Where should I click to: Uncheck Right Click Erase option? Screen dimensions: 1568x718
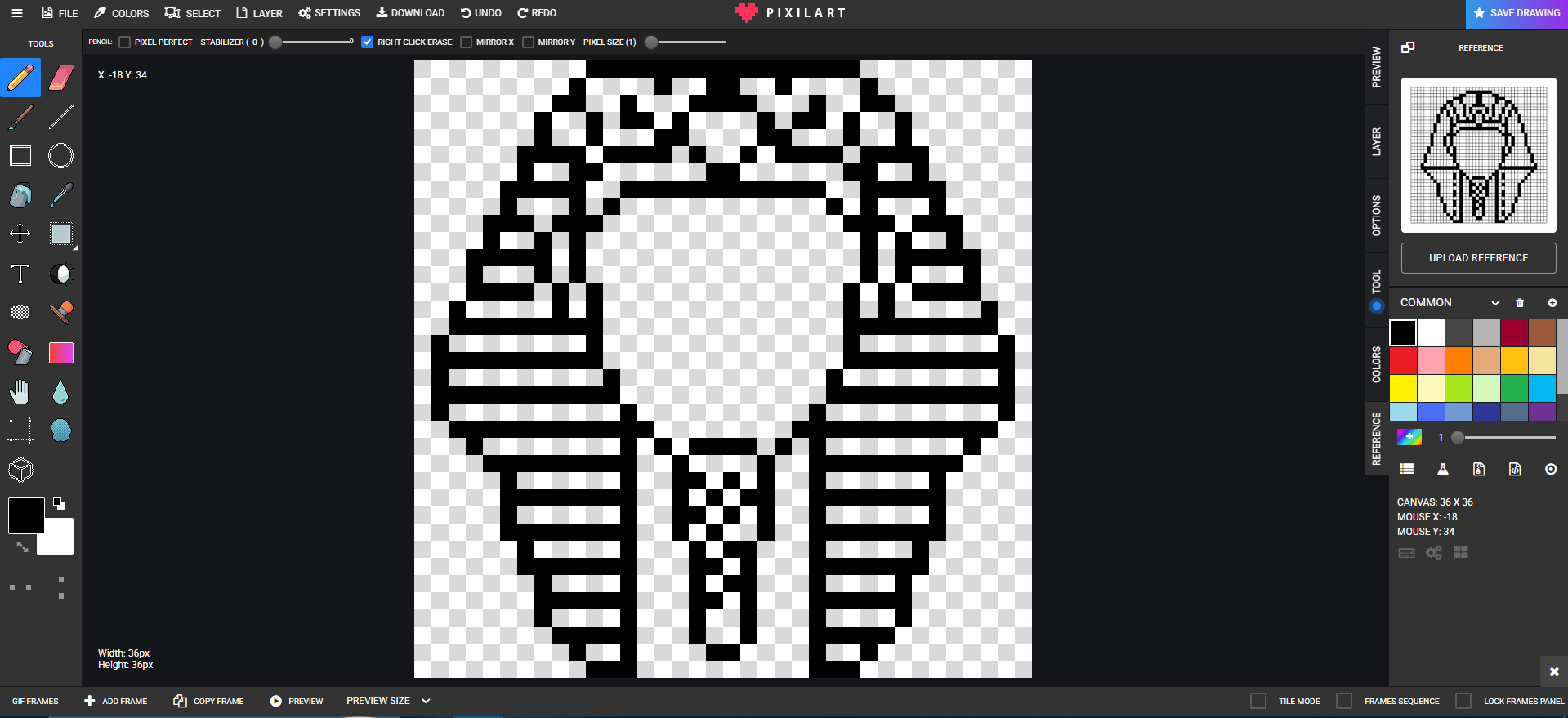tap(368, 42)
